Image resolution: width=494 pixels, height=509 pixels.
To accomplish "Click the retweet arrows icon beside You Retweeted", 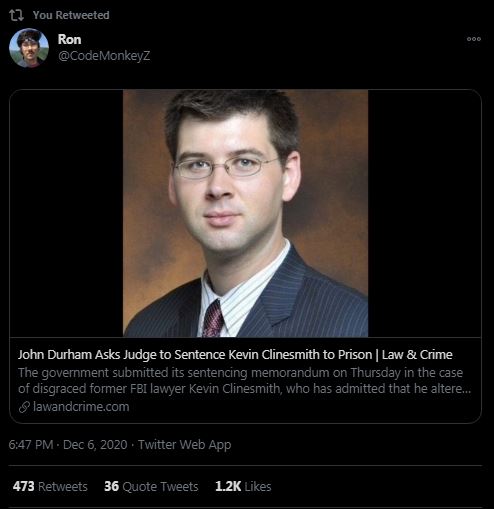I will point(16,15).
